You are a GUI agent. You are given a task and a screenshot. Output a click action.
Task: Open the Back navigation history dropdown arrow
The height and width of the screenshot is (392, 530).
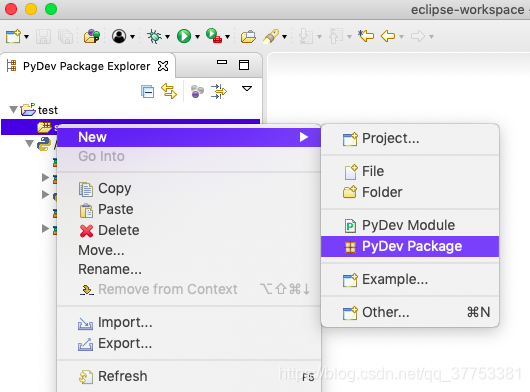pos(402,36)
